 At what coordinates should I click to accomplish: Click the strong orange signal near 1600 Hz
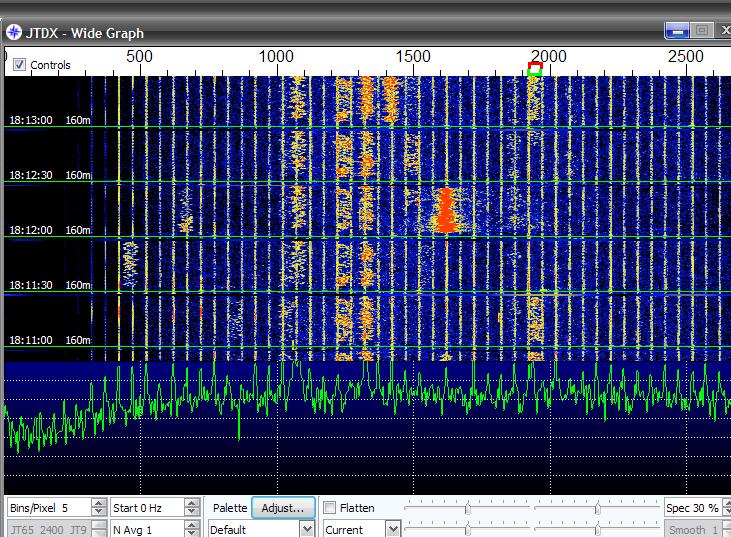pos(446,212)
